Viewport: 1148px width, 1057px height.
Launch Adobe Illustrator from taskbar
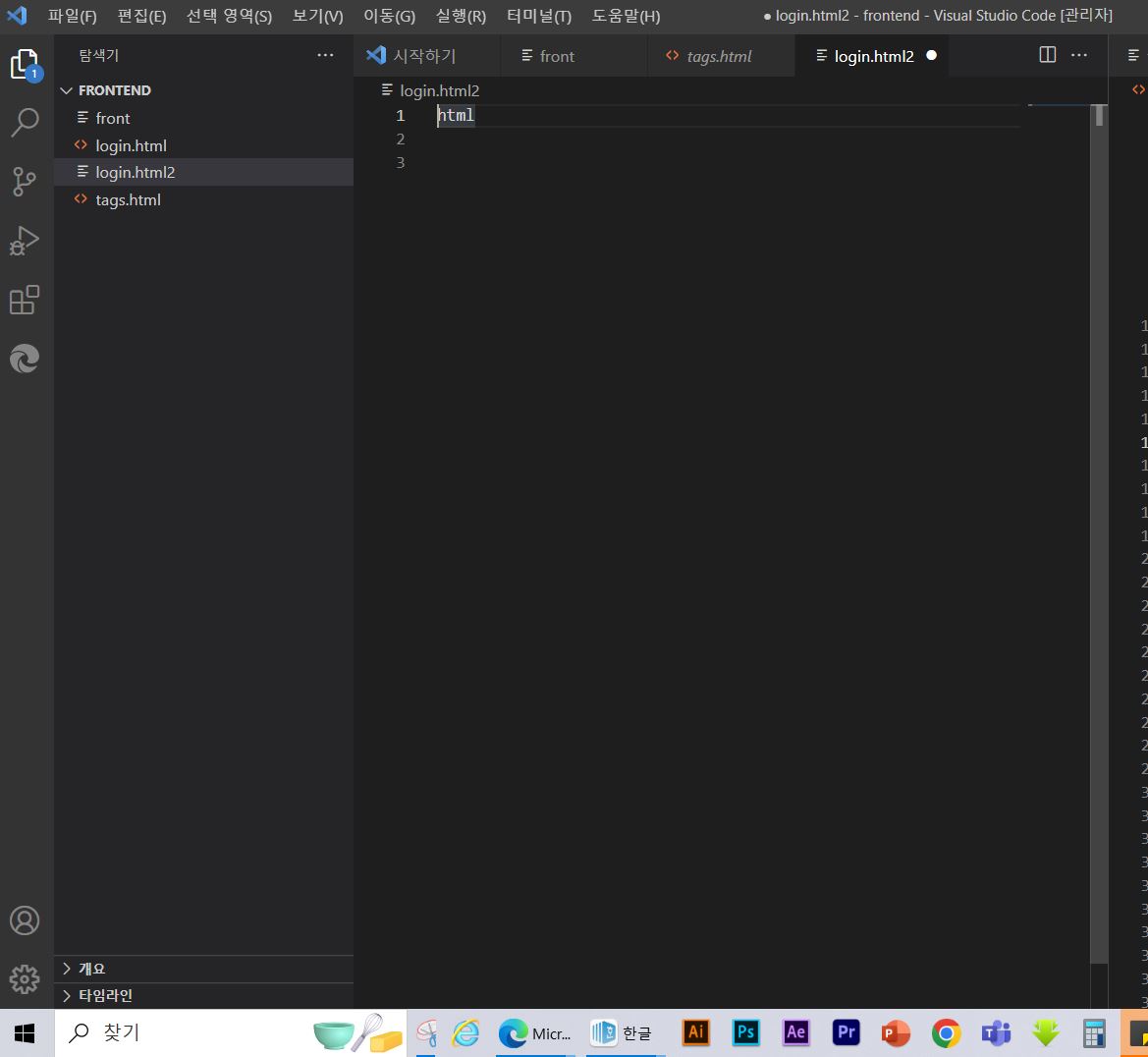point(695,1032)
